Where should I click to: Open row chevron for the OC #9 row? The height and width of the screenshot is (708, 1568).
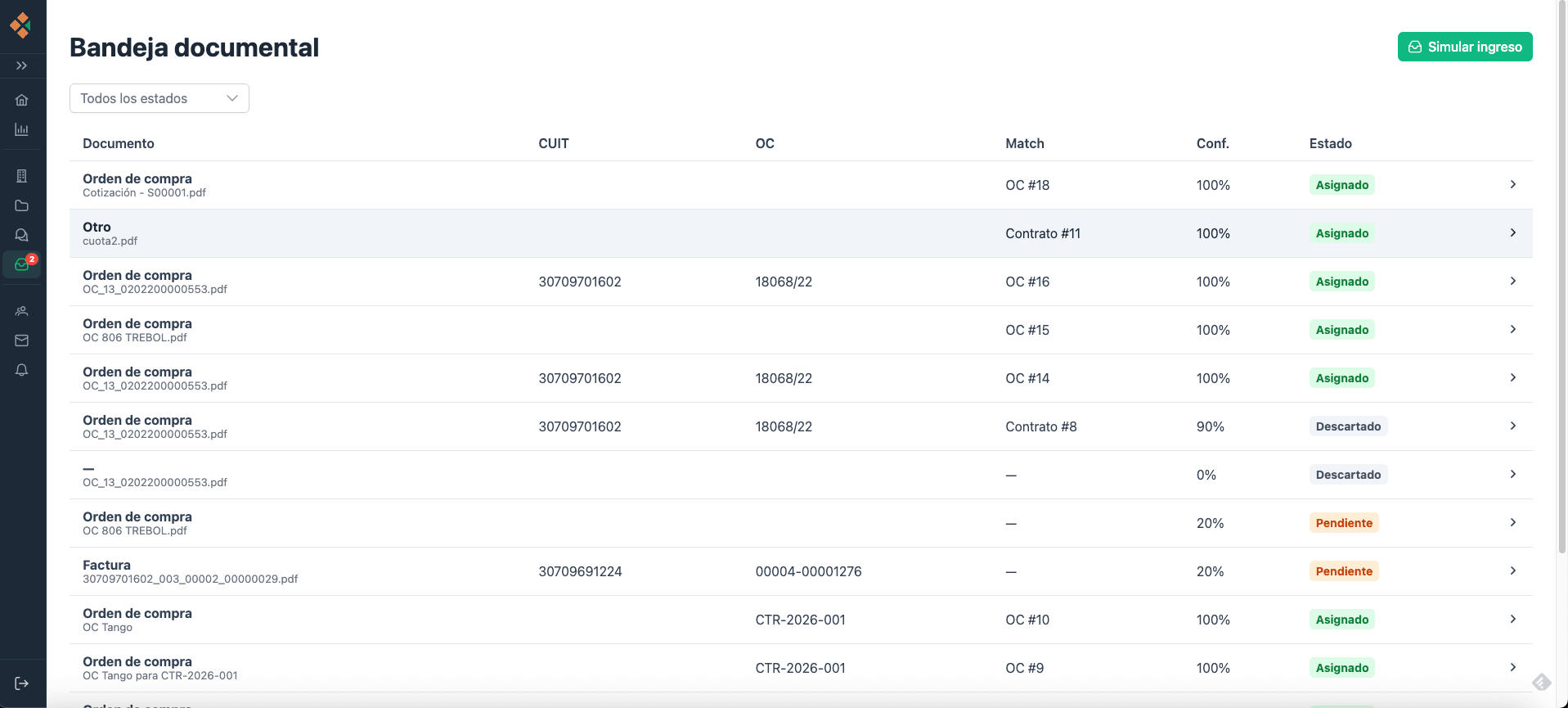pos(1512,667)
